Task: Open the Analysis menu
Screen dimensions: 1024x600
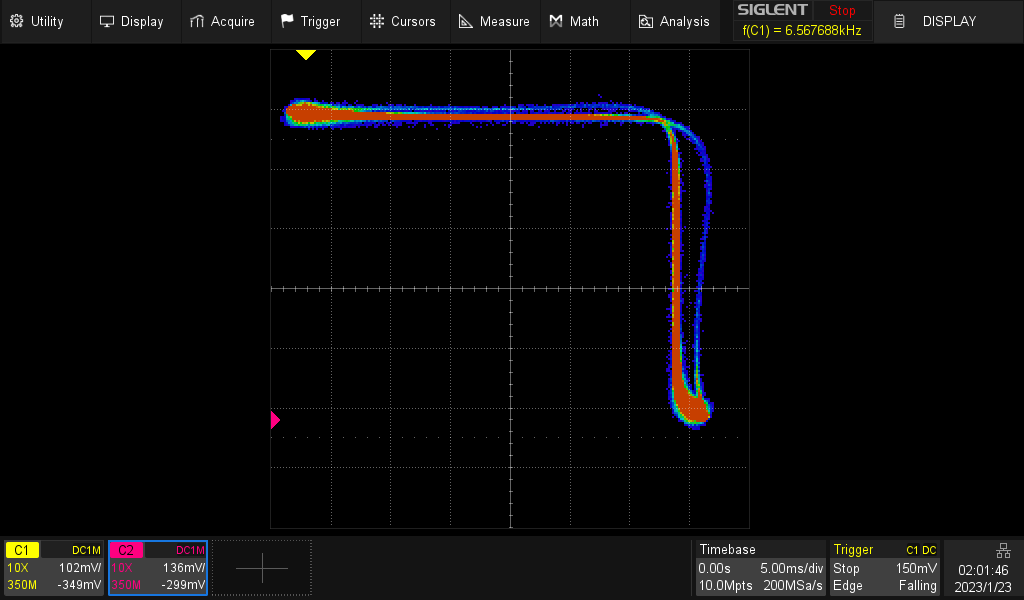Action: click(x=674, y=21)
